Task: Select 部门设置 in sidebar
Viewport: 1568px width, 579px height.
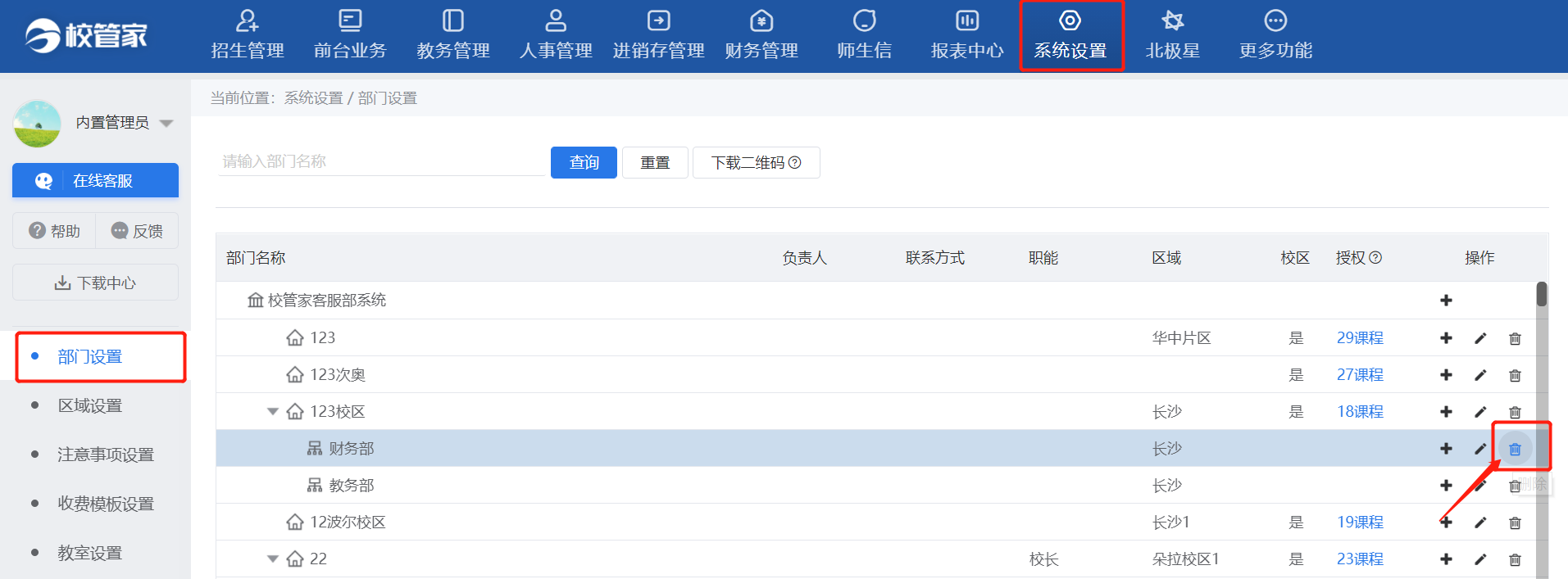Action: click(x=90, y=357)
